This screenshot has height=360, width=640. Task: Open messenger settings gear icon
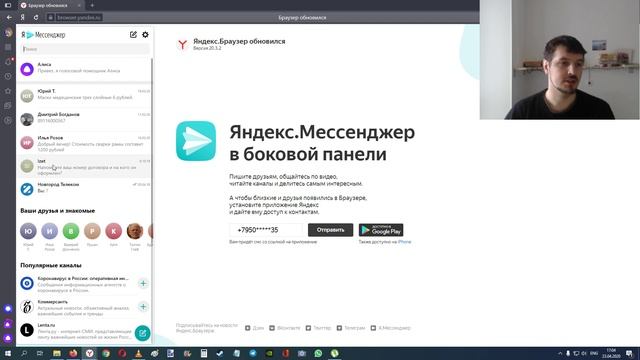[x=145, y=35]
